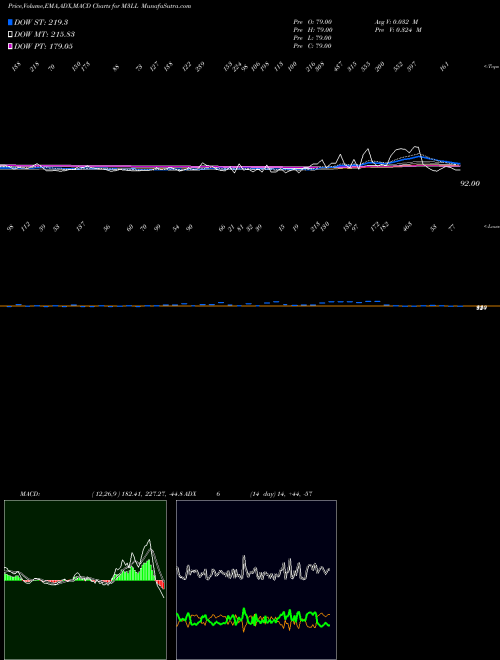Image resolution: width=500 pixels, height=660 pixels.
Task: Open the ADX indicator panel
Action: tap(256, 580)
